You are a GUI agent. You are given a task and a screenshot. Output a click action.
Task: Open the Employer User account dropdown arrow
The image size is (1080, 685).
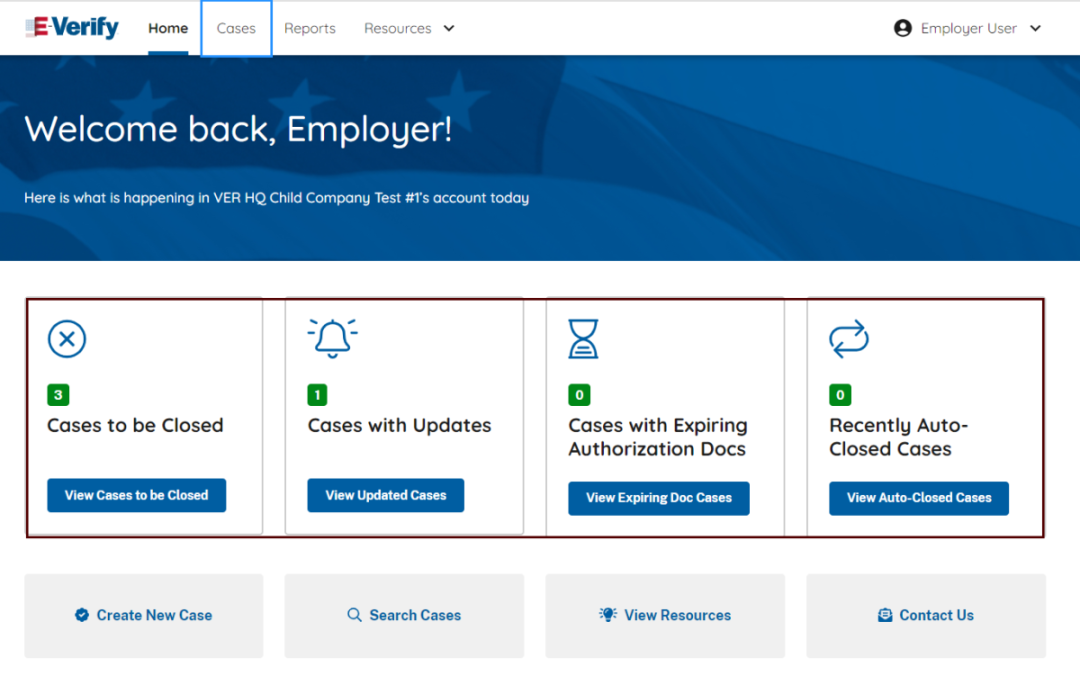tap(1035, 28)
